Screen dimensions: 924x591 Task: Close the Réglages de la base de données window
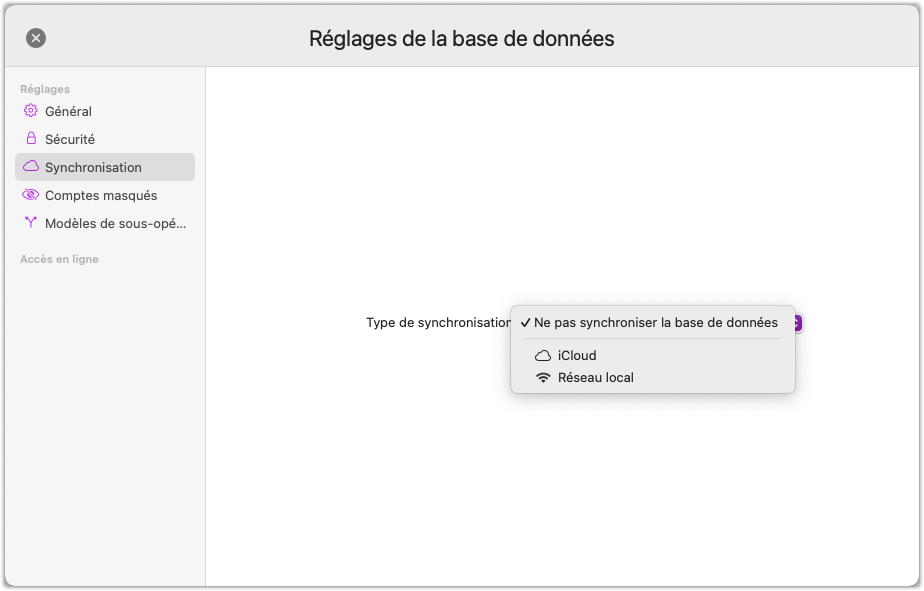36,38
